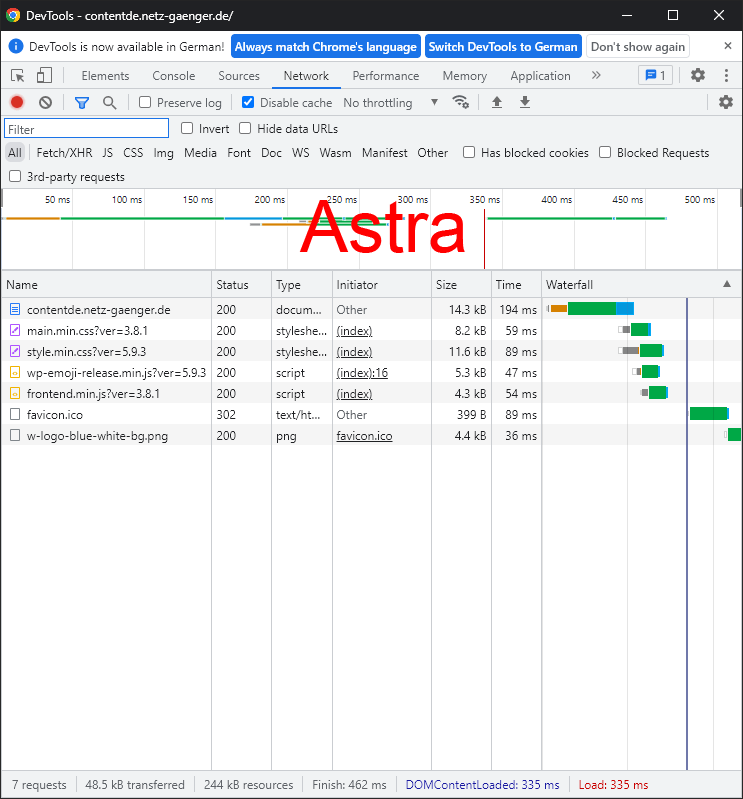Image resolution: width=743 pixels, height=799 pixels.
Task: Expand more DevTools tabs chevron
Action: click(x=596, y=75)
